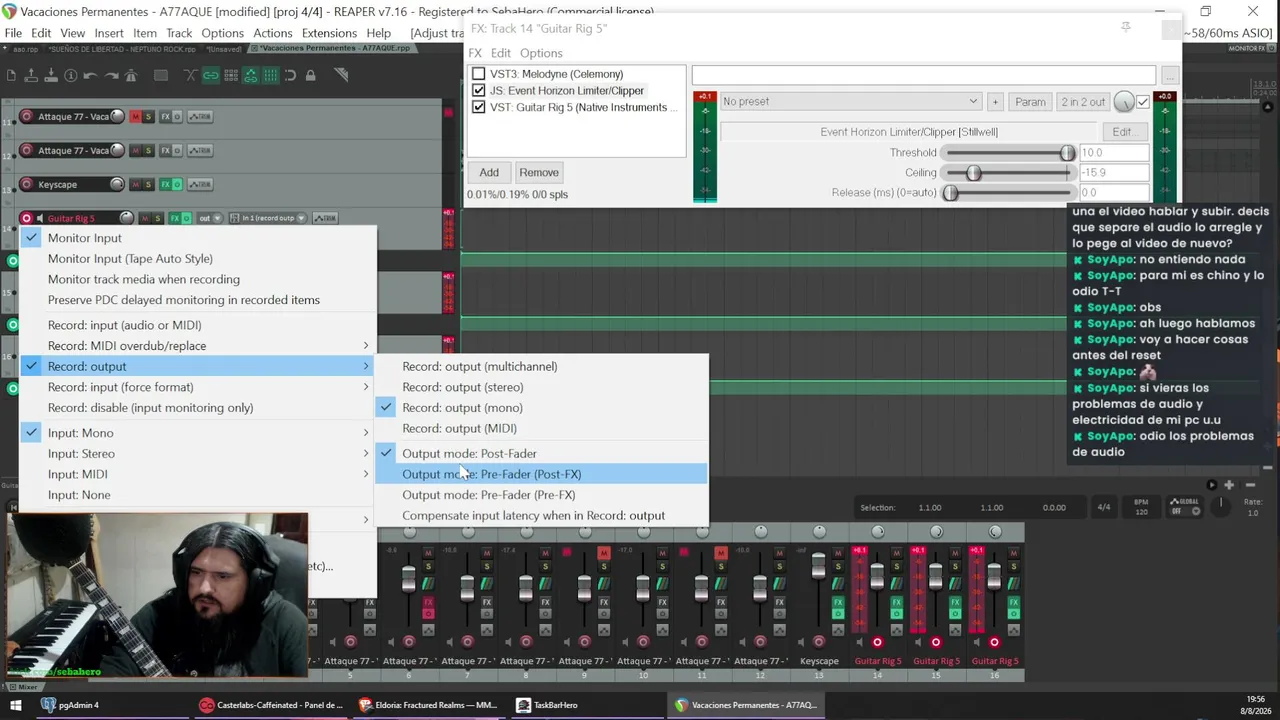Click the Redo arrow icon
1280x720 pixels.
click(x=111, y=75)
